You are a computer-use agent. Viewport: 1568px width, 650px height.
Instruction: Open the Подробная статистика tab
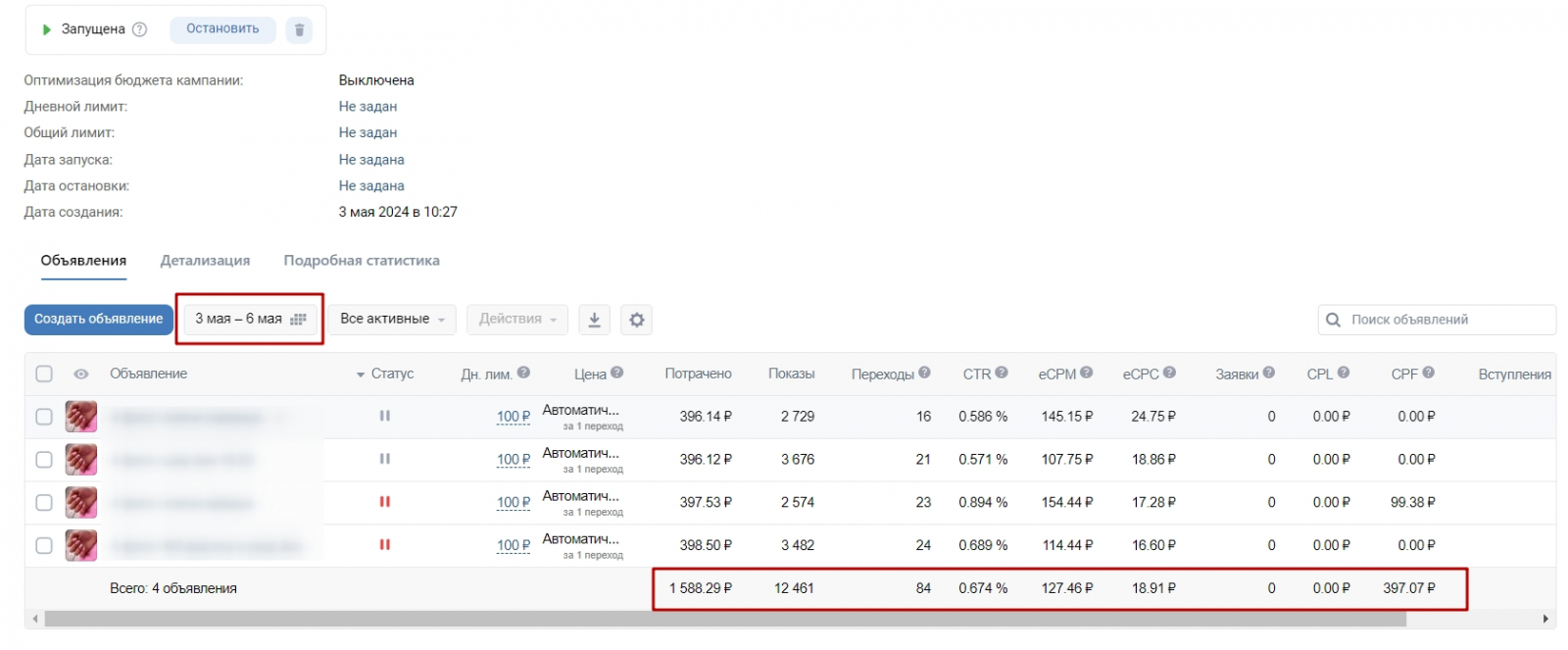(362, 261)
